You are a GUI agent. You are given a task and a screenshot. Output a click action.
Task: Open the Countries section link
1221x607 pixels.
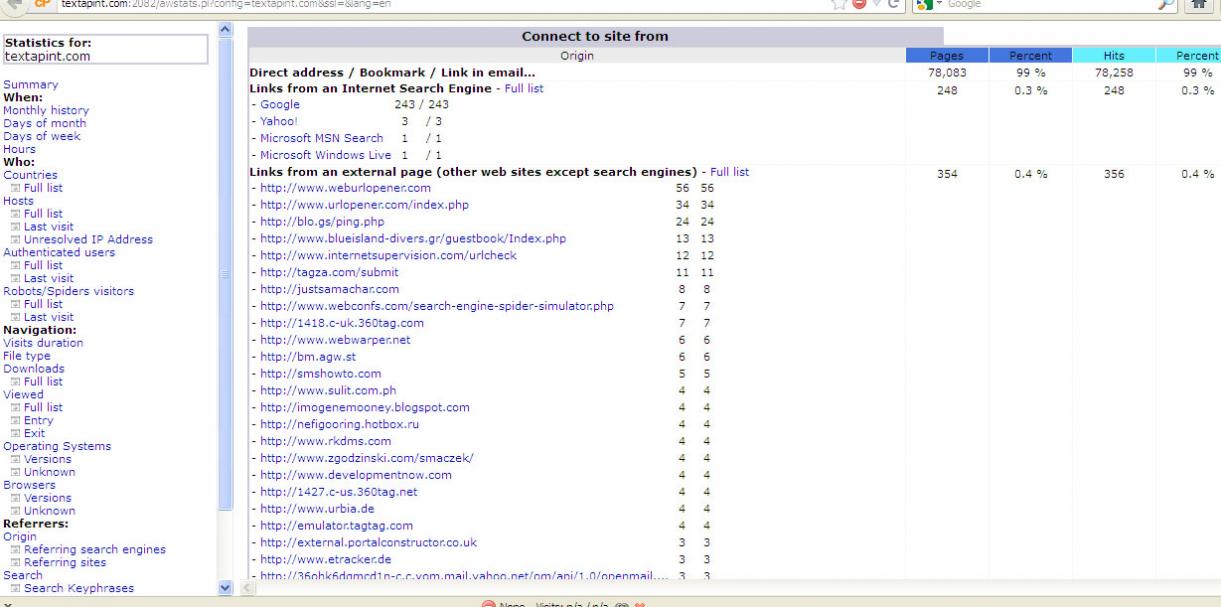point(31,175)
